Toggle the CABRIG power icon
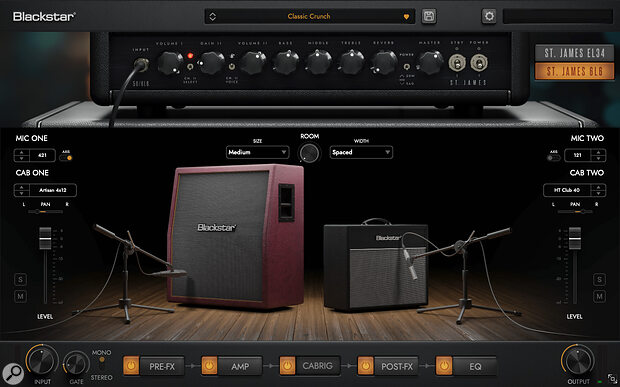The image size is (620, 387). coord(287,366)
